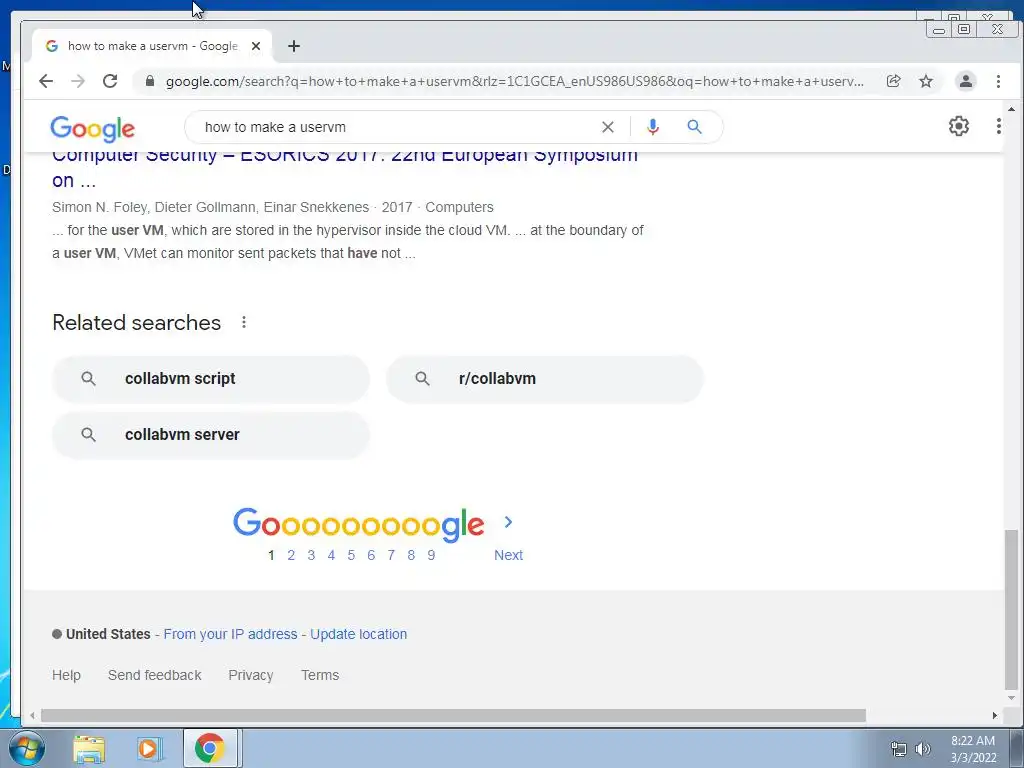Click the horizontal scrollbar thumb
Screen dimensions: 1024x768
[x=453, y=716]
